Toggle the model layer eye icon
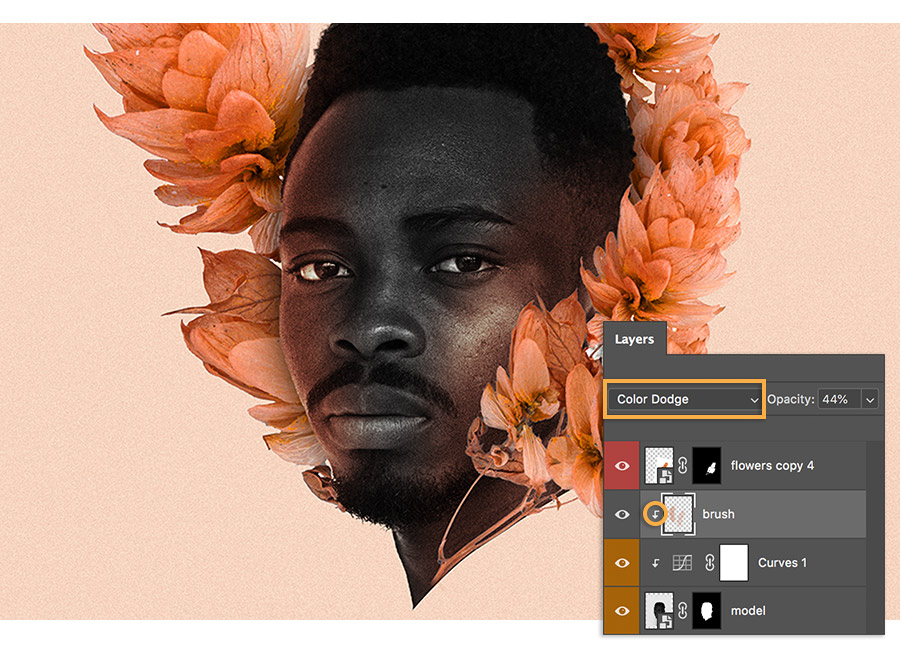 [622, 611]
